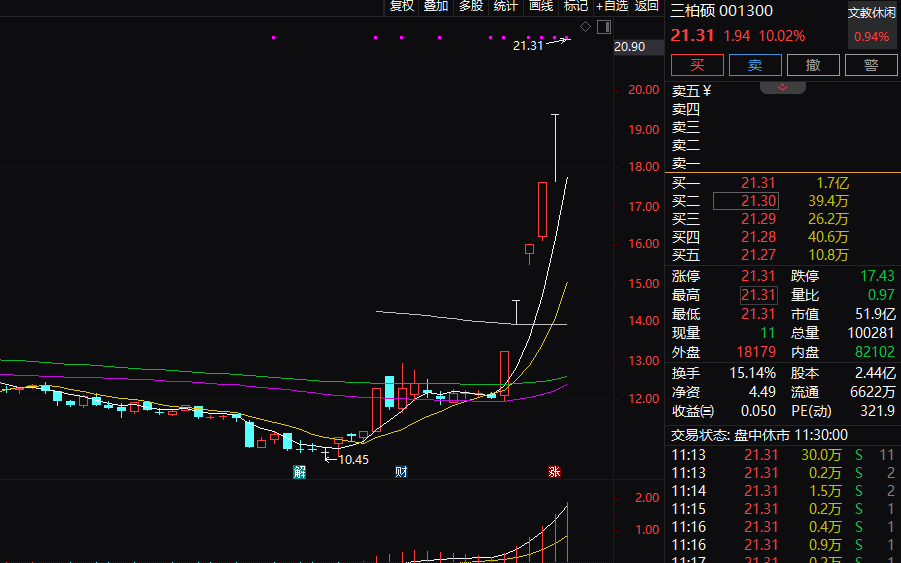Open the 文教休闲 sector box
The width and height of the screenshot is (901, 563).
tap(872, 25)
